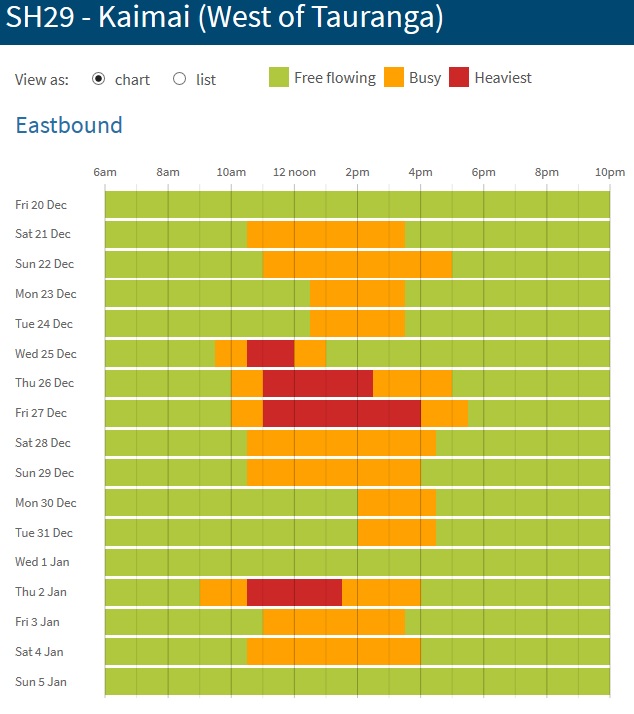Click the 12 noon time axis label
Screen dimensions: 634x714
click(x=294, y=172)
